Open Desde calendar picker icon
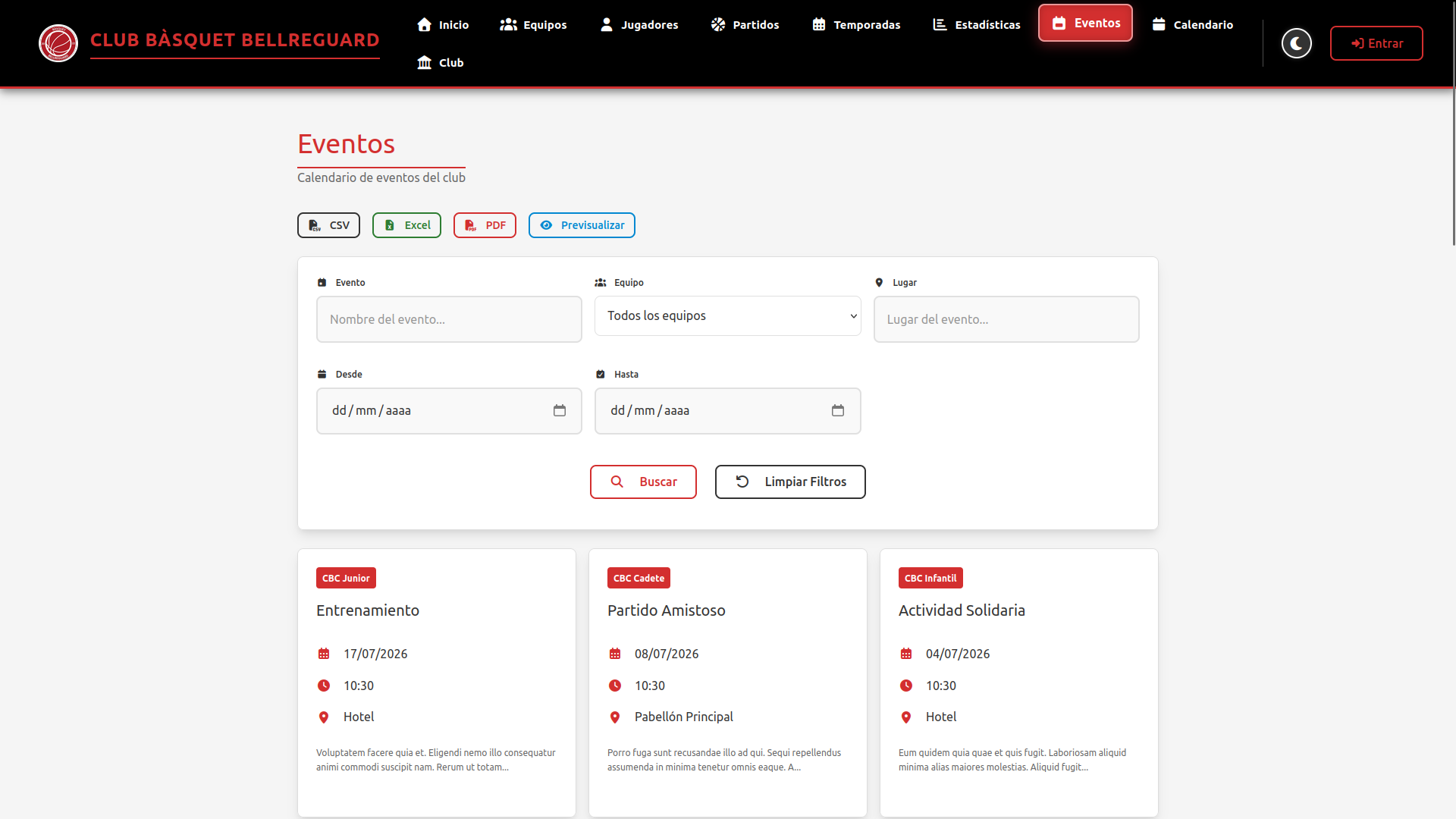 pyautogui.click(x=560, y=410)
